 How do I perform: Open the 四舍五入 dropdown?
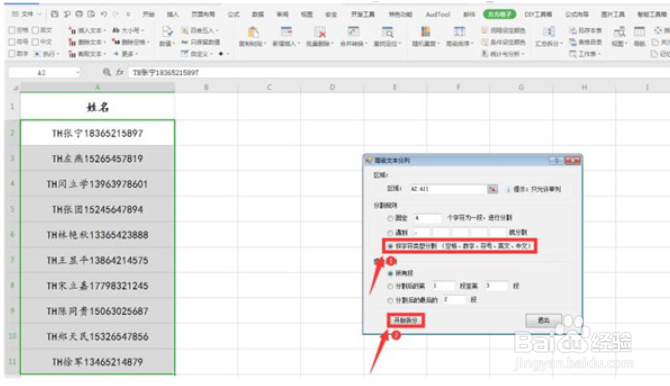click(200, 30)
